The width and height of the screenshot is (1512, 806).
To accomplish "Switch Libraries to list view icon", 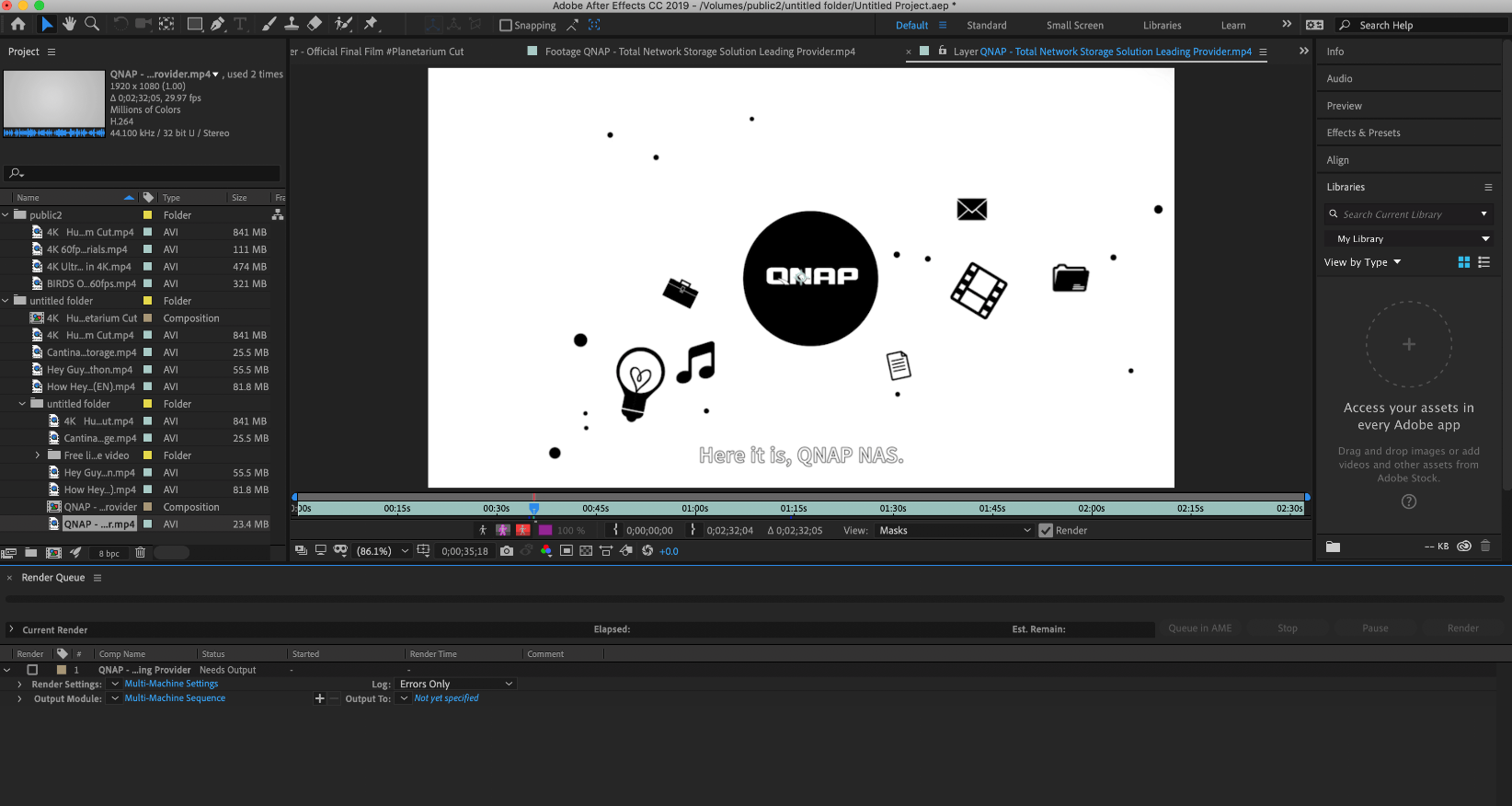I will tap(1483, 262).
